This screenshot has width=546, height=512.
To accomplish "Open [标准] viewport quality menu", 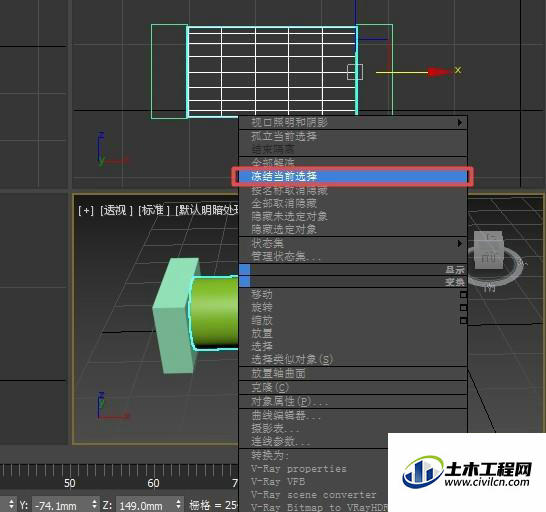I will [x=154, y=210].
